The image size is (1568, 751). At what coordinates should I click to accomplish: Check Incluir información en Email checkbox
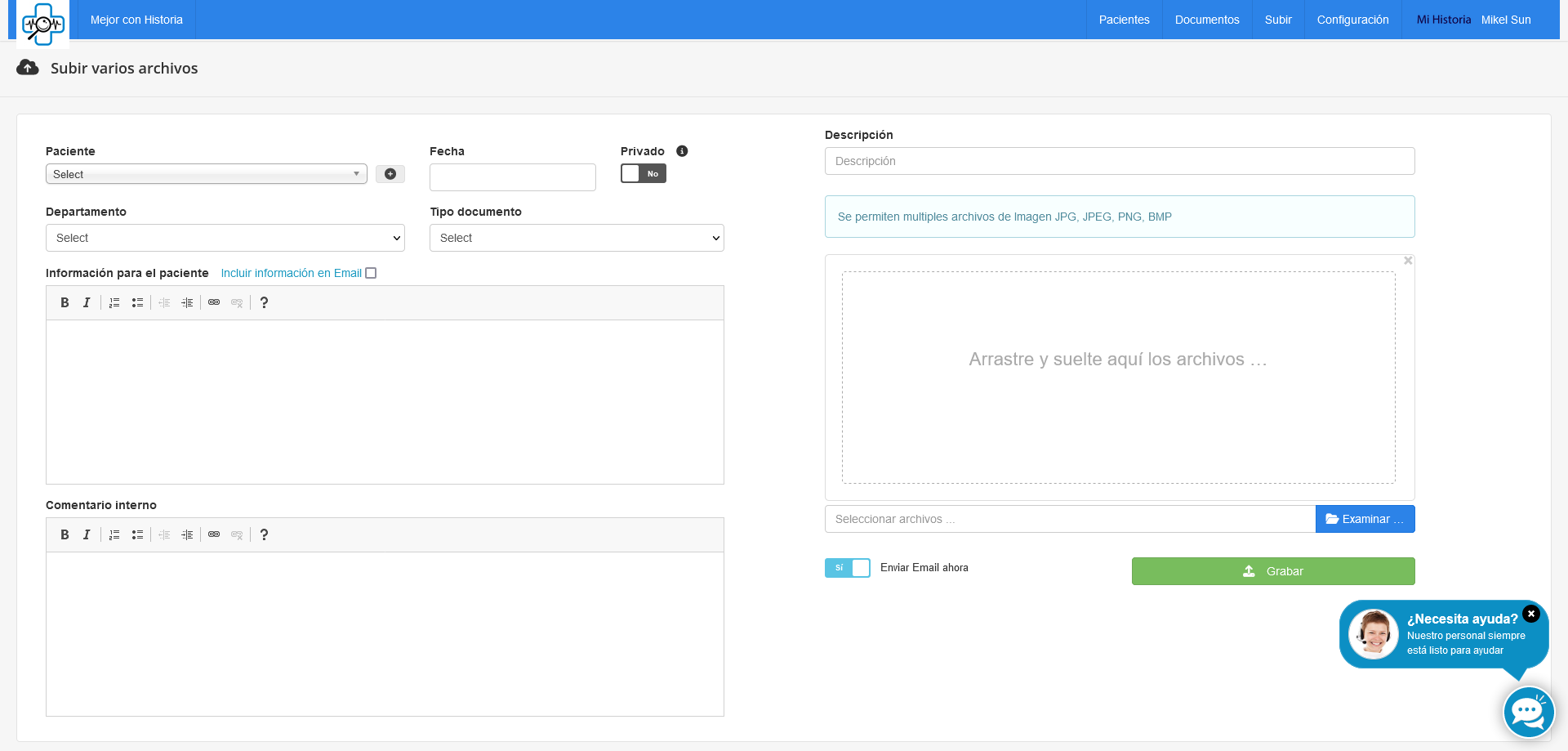point(371,274)
